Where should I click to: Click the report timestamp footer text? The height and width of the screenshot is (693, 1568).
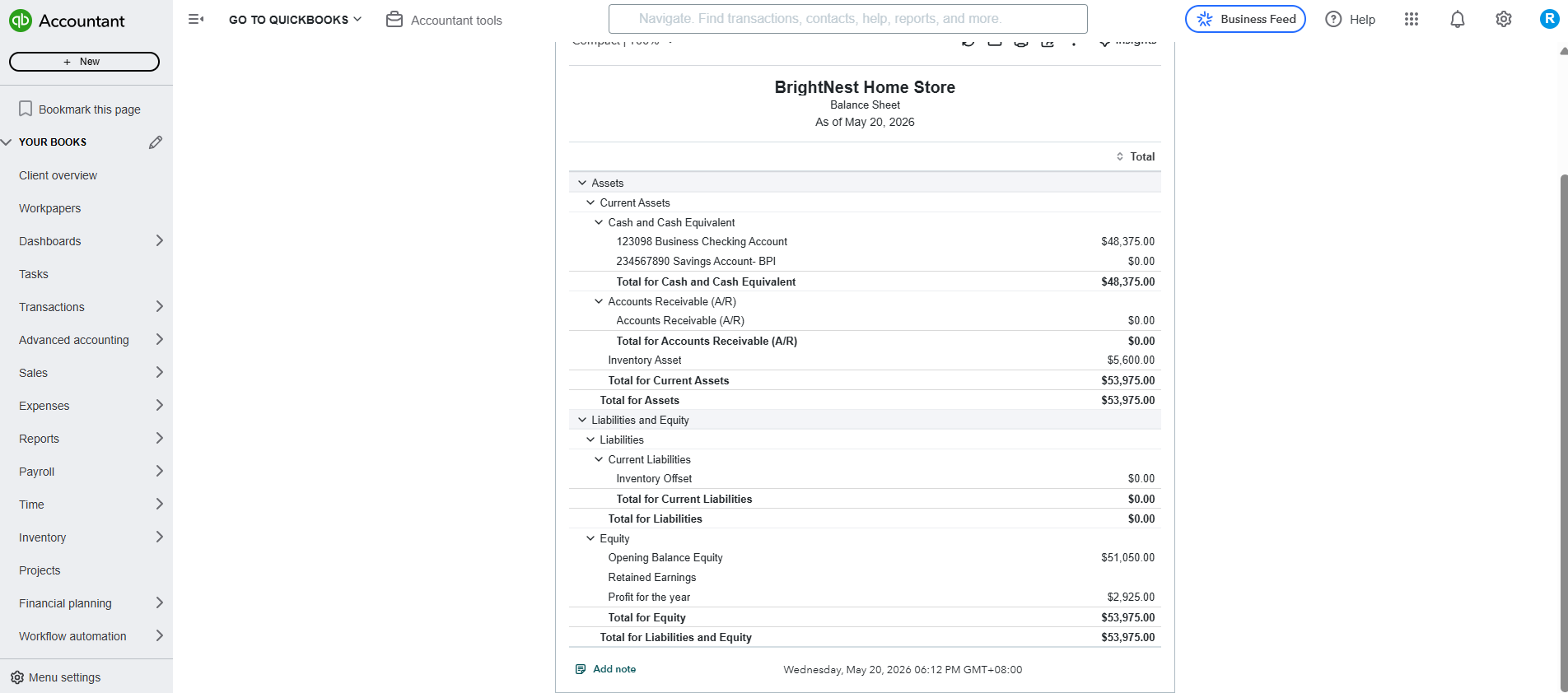pyautogui.click(x=903, y=670)
